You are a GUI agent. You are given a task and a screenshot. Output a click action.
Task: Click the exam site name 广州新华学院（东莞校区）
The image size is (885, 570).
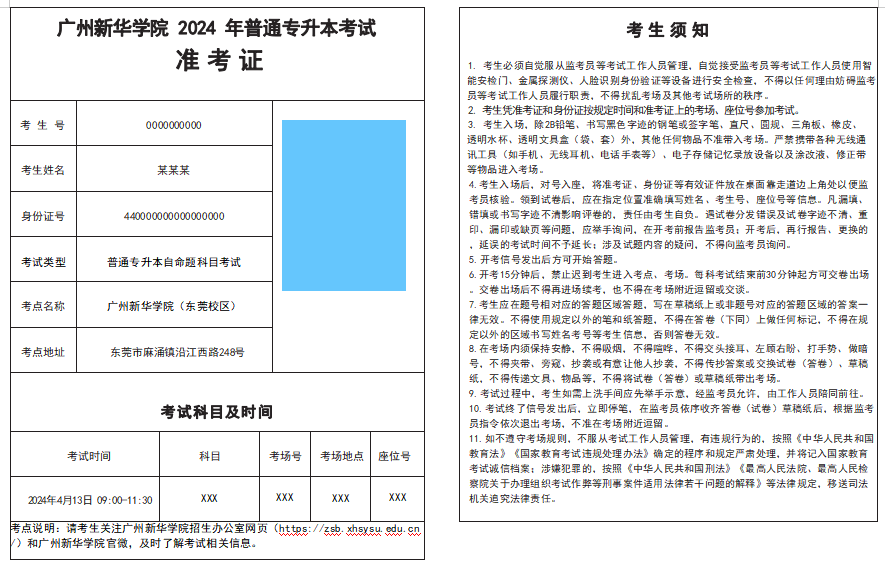click(173, 306)
